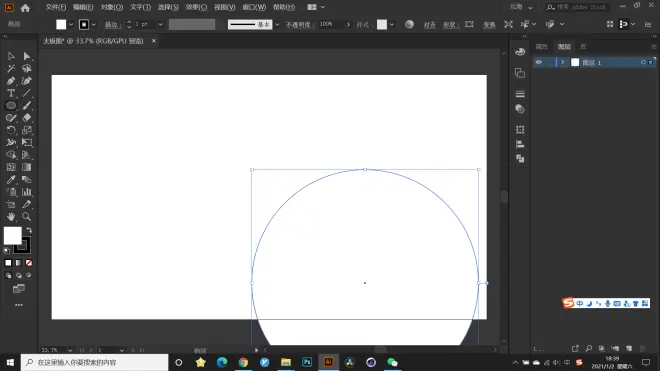The height and width of the screenshot is (371, 660).
Task: Set paint mode to Color
Action: (x=8, y=263)
